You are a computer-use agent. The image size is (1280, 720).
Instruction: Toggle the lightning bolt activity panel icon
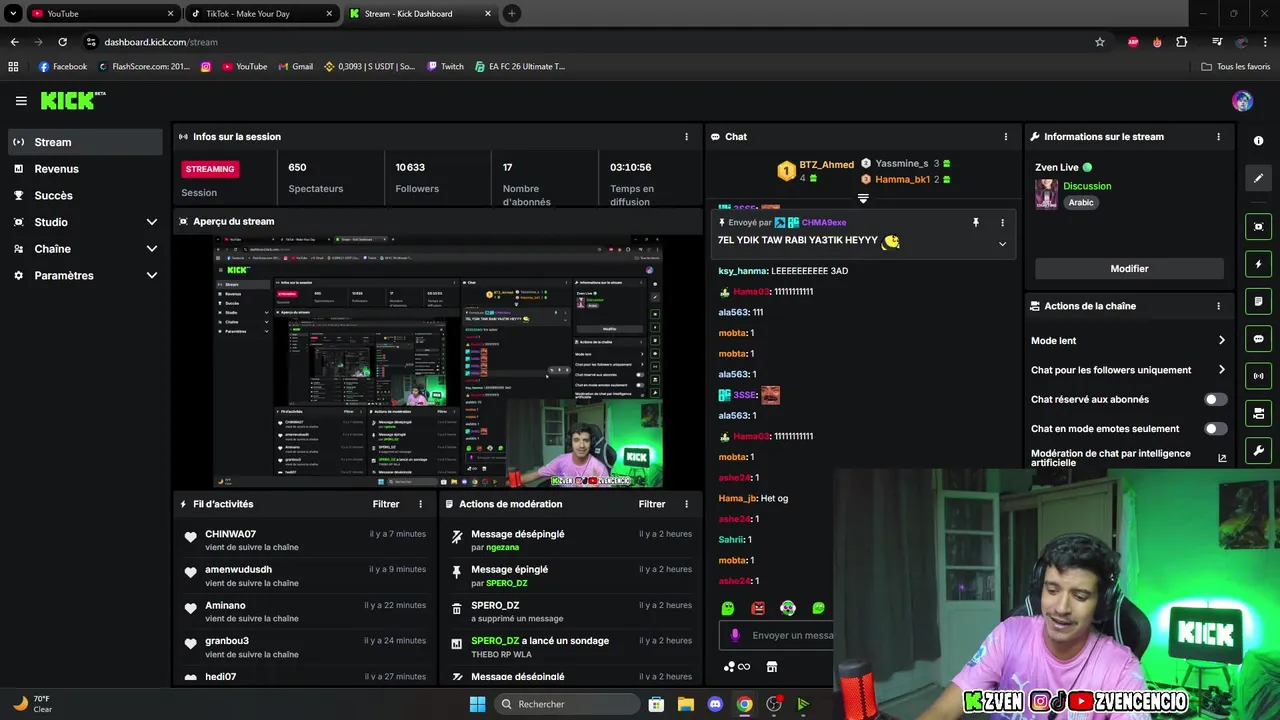point(1259,264)
